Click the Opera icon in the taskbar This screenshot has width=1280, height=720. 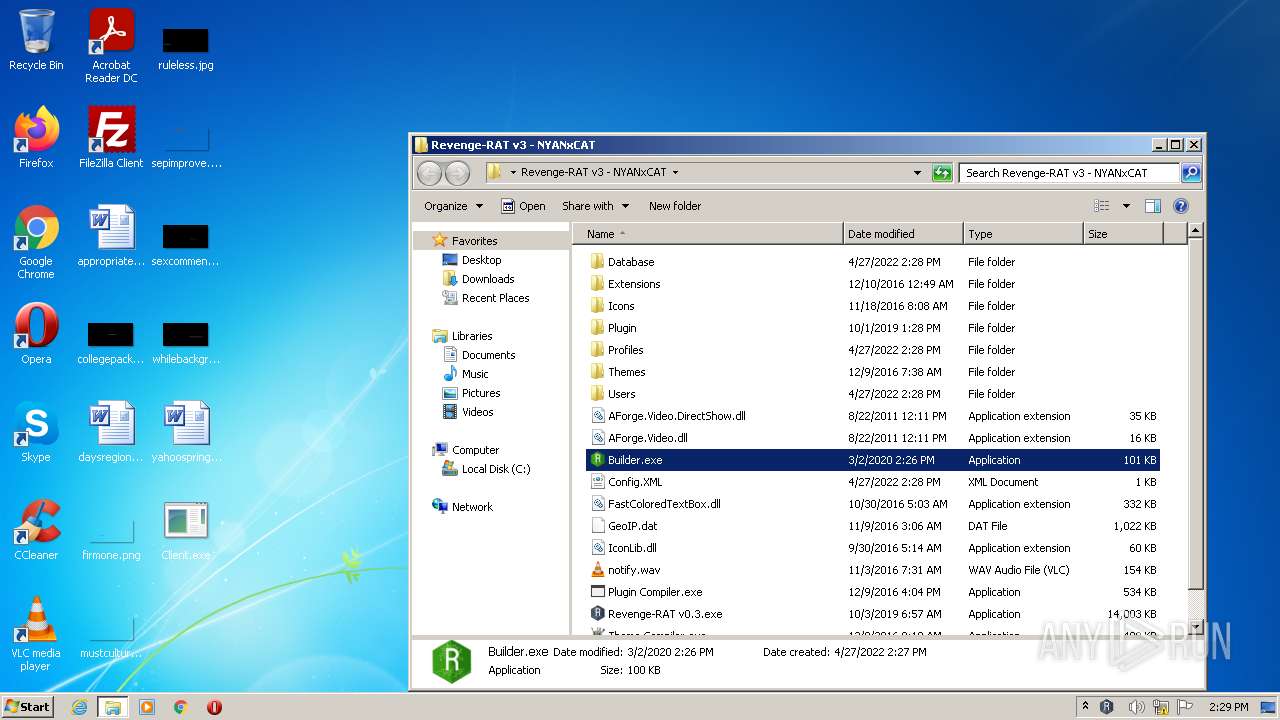pos(214,707)
